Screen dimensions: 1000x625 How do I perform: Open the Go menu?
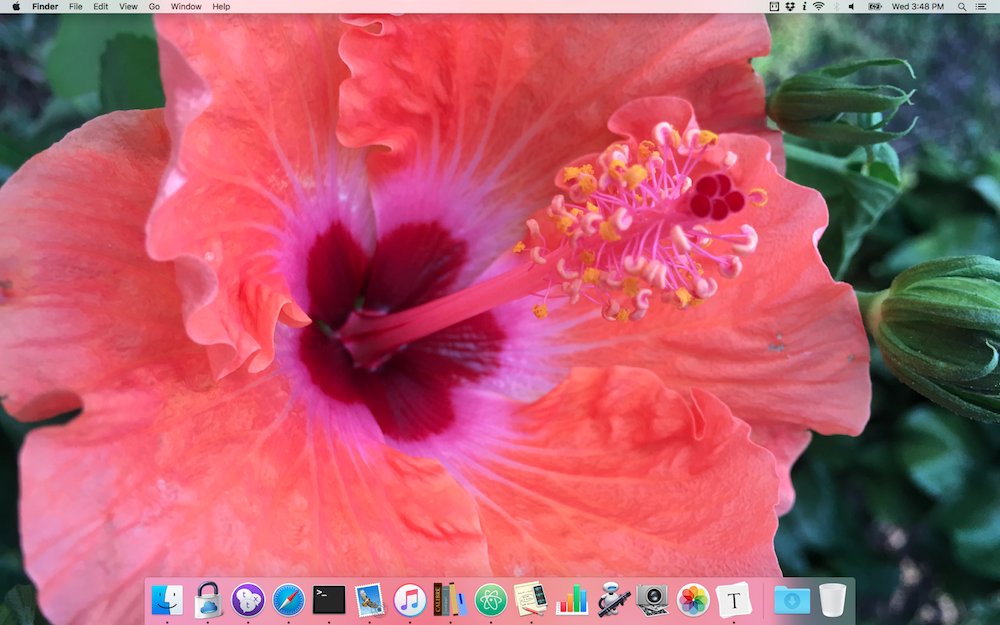(x=154, y=6)
